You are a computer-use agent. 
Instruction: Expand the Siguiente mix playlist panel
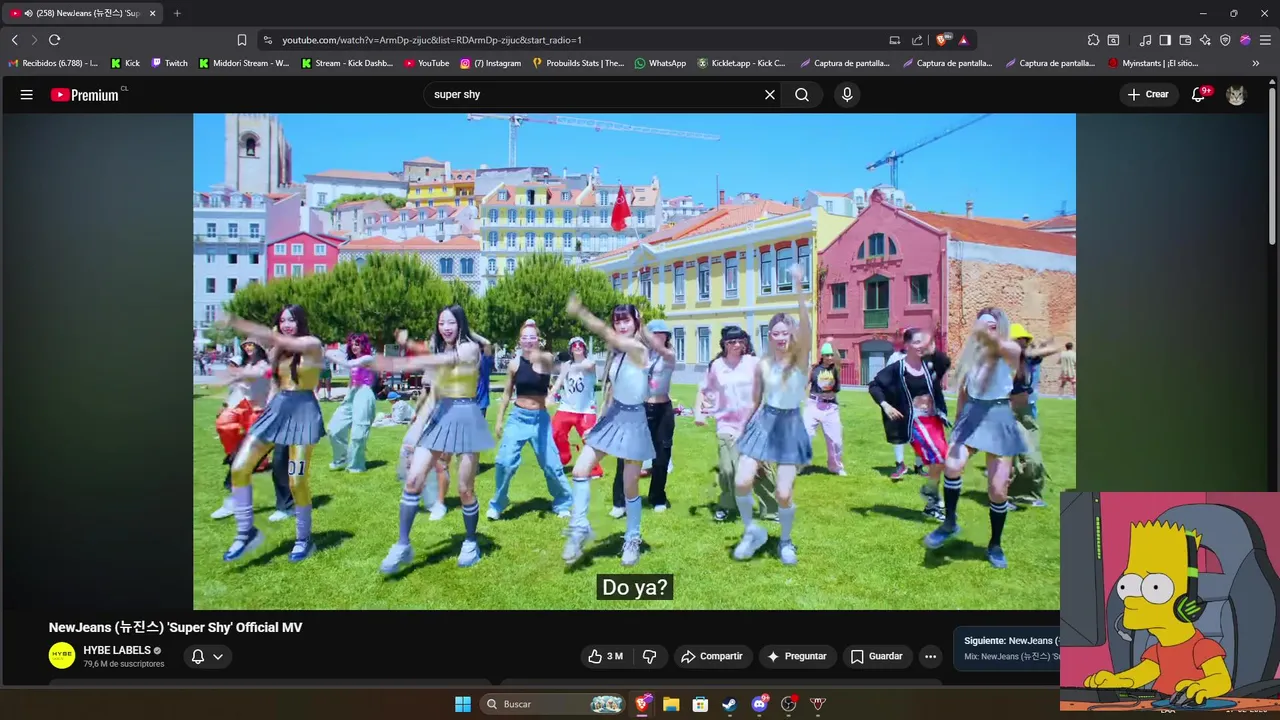(x=1007, y=648)
